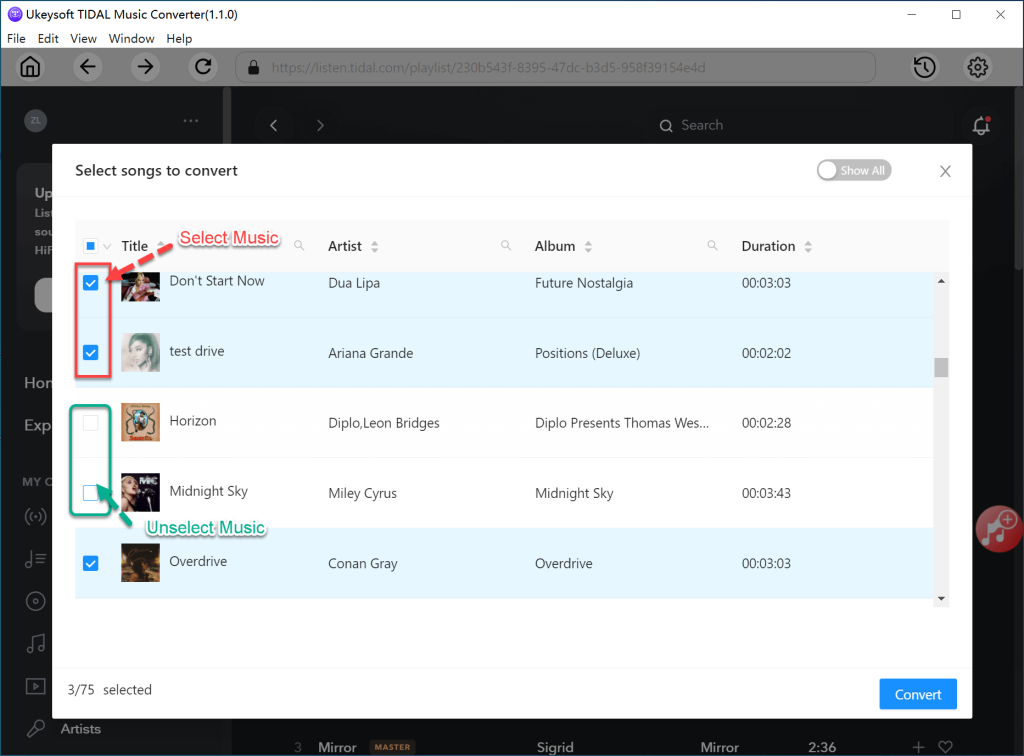Check the Horizon song checkbox

pos(91,422)
